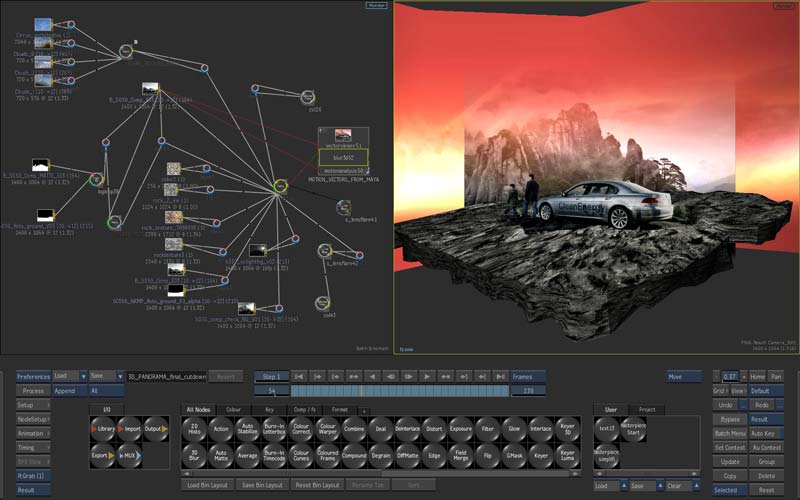Viewport: 800px width, 500px height.
Task: Switch to the Project bin tab
Action: (646, 410)
